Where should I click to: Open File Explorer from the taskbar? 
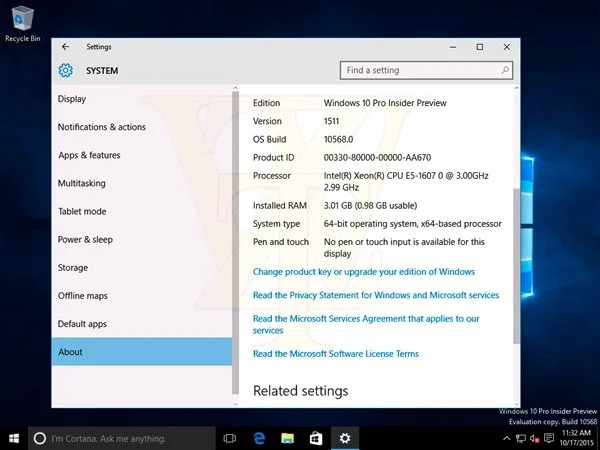pos(287,439)
